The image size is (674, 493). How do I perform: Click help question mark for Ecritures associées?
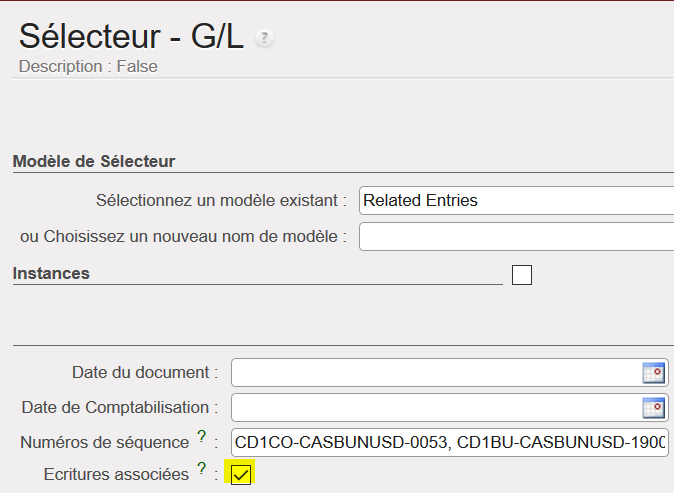coord(201,468)
